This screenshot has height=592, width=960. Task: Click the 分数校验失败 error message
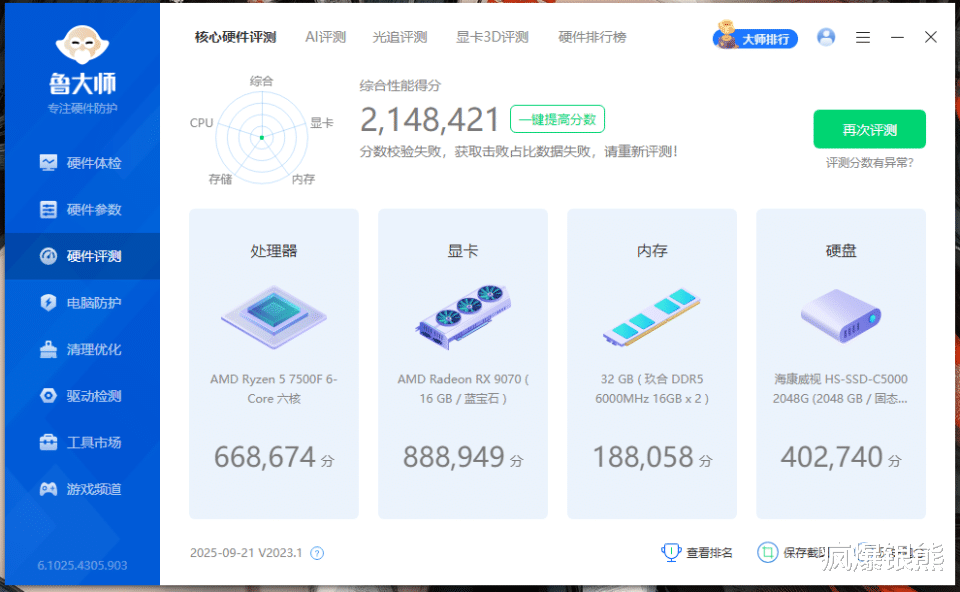coord(519,151)
